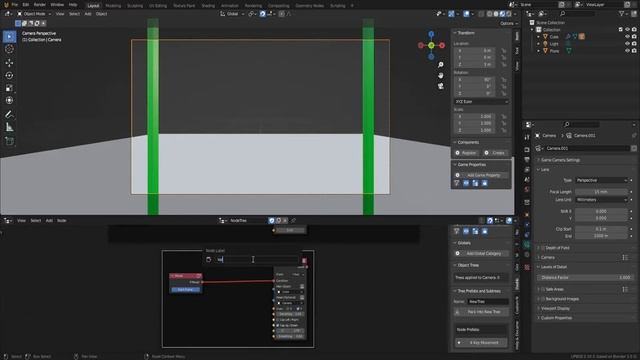Click the Add Game Property button
Image resolution: width=640 pixels, height=360 pixels.
tap(481, 175)
